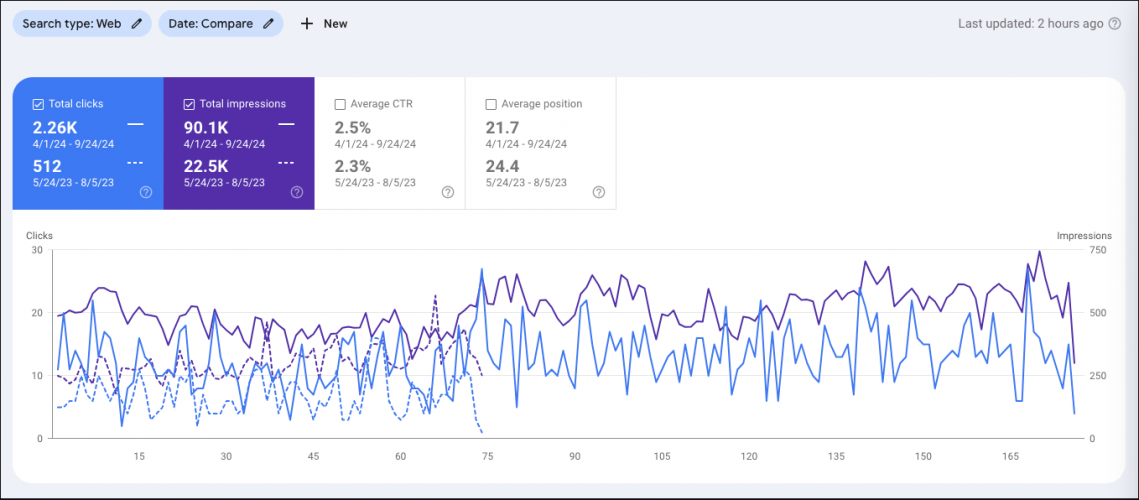
Task: Open the Search type: Web filter chip
Action: tap(72, 24)
